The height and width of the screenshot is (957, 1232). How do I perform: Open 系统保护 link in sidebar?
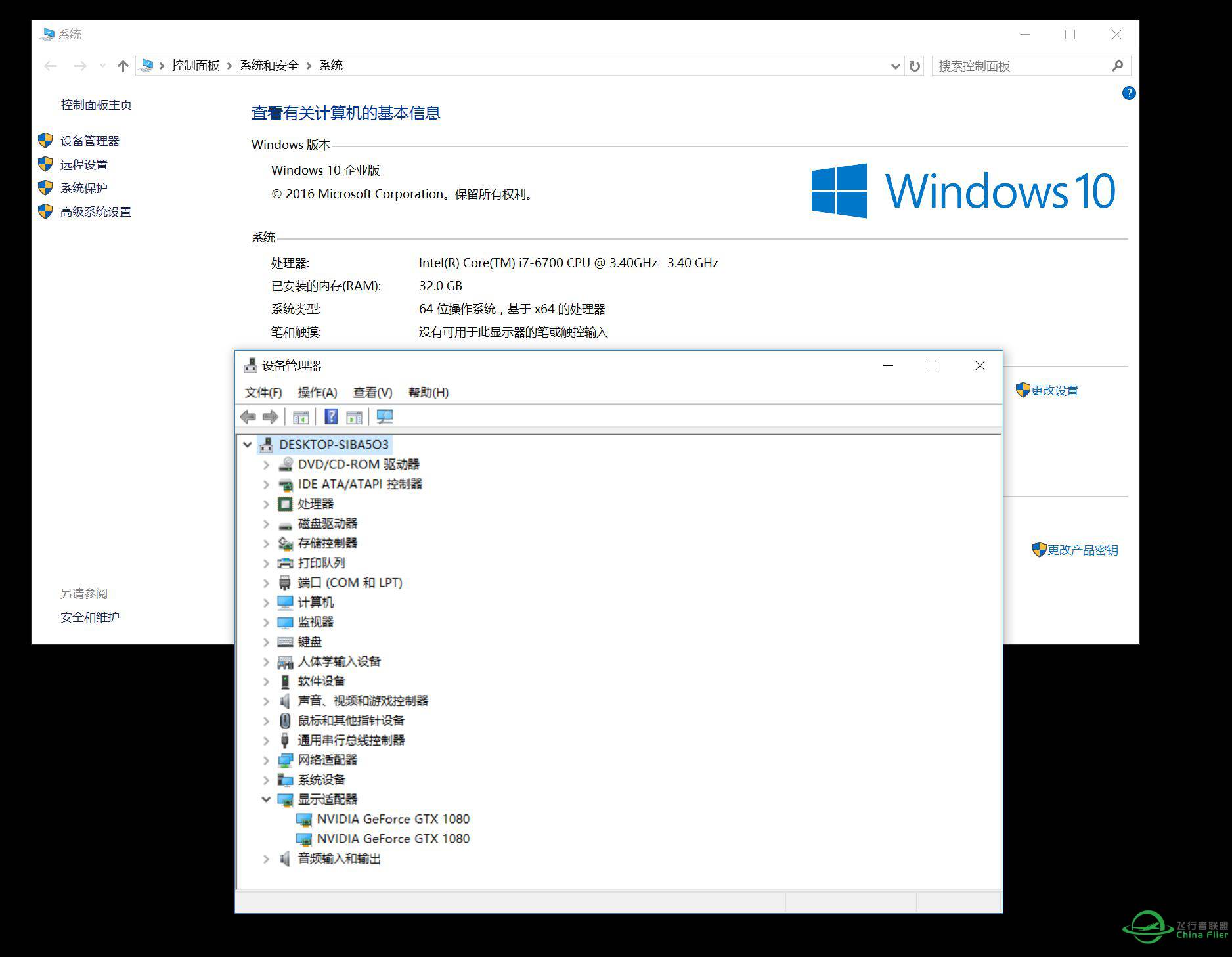coord(84,189)
